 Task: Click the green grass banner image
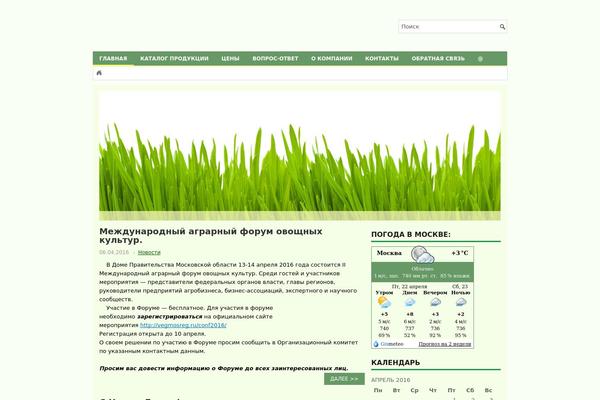(x=300, y=155)
